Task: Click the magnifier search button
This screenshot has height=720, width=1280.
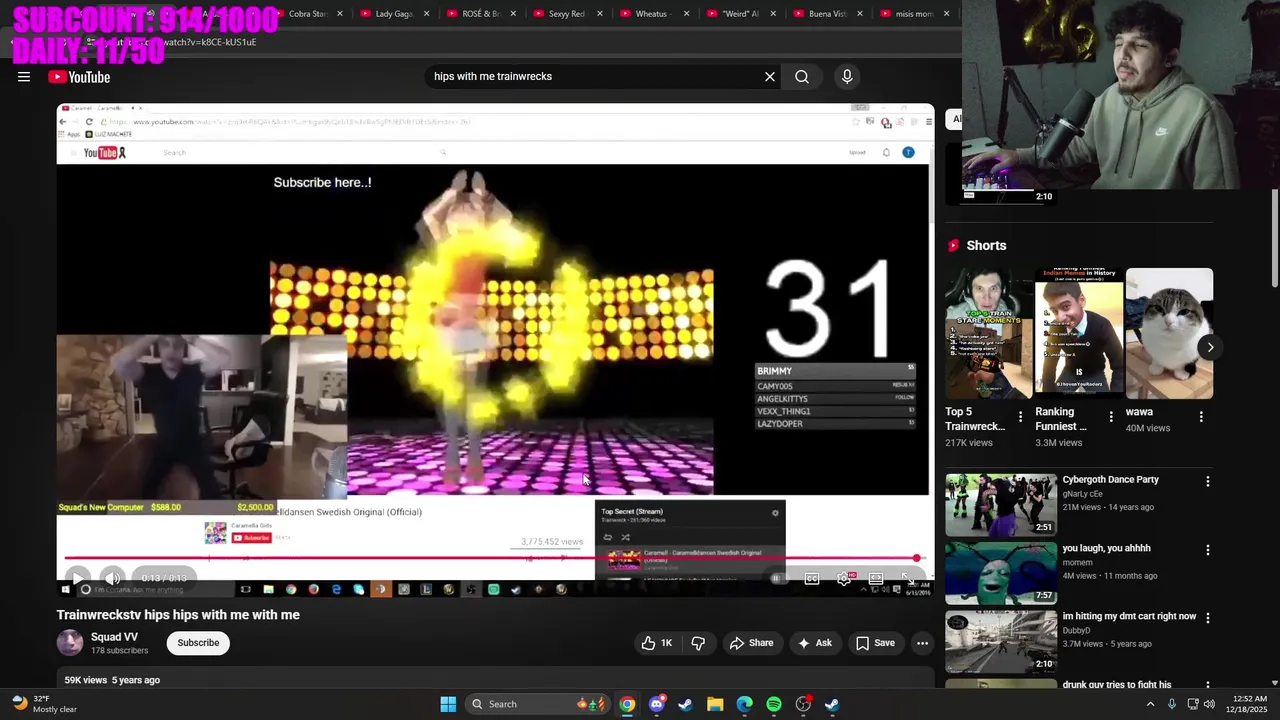Action: pyautogui.click(x=802, y=77)
